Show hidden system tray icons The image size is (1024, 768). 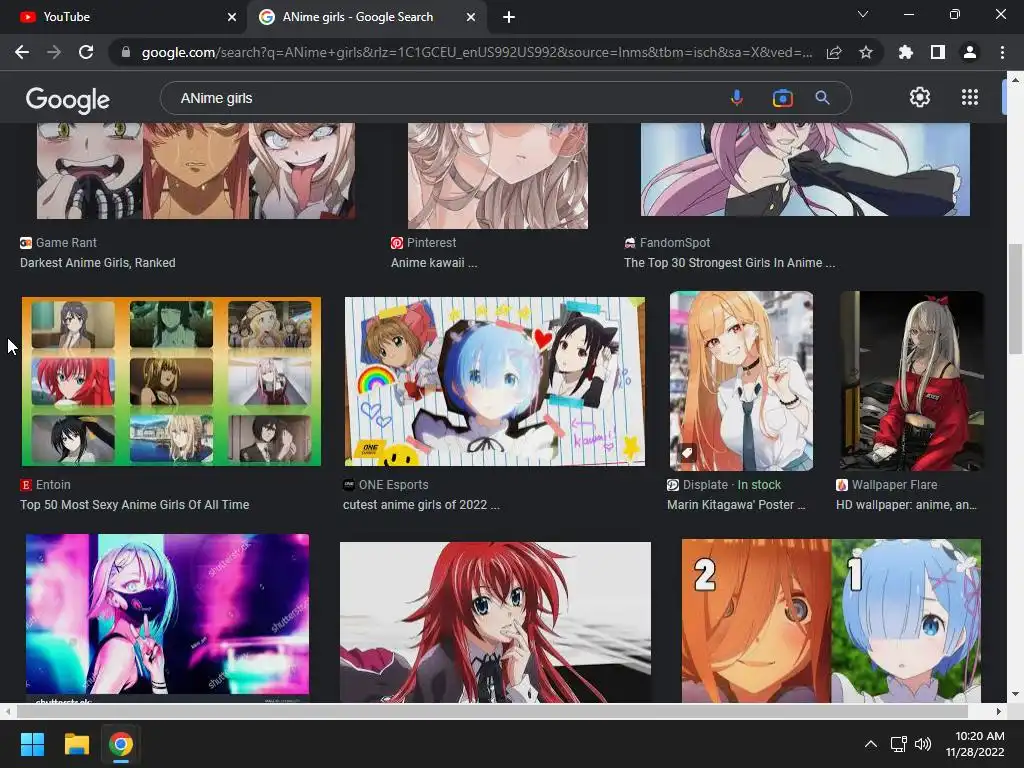coord(871,744)
